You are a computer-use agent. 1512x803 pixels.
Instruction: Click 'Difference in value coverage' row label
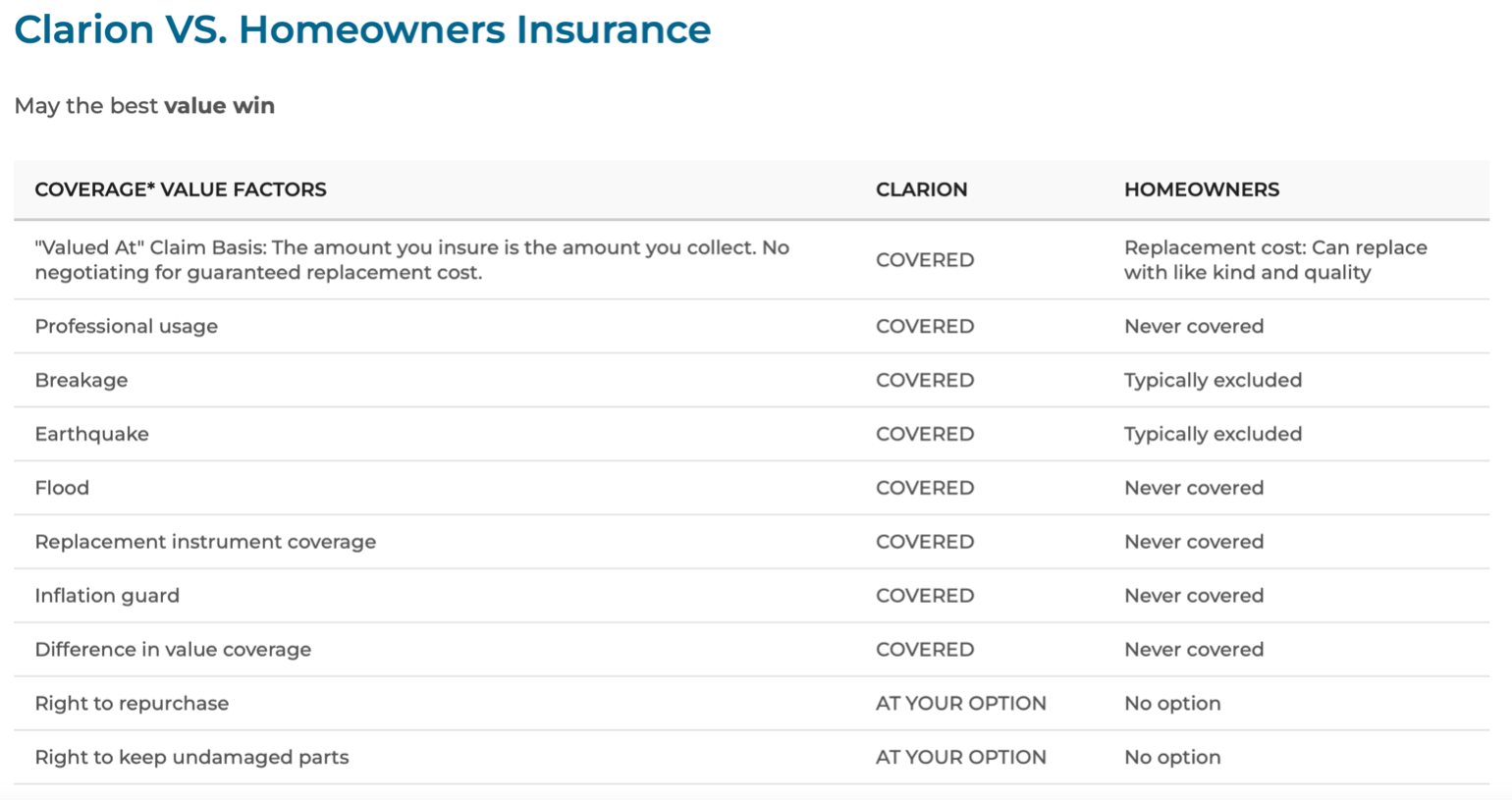(173, 650)
